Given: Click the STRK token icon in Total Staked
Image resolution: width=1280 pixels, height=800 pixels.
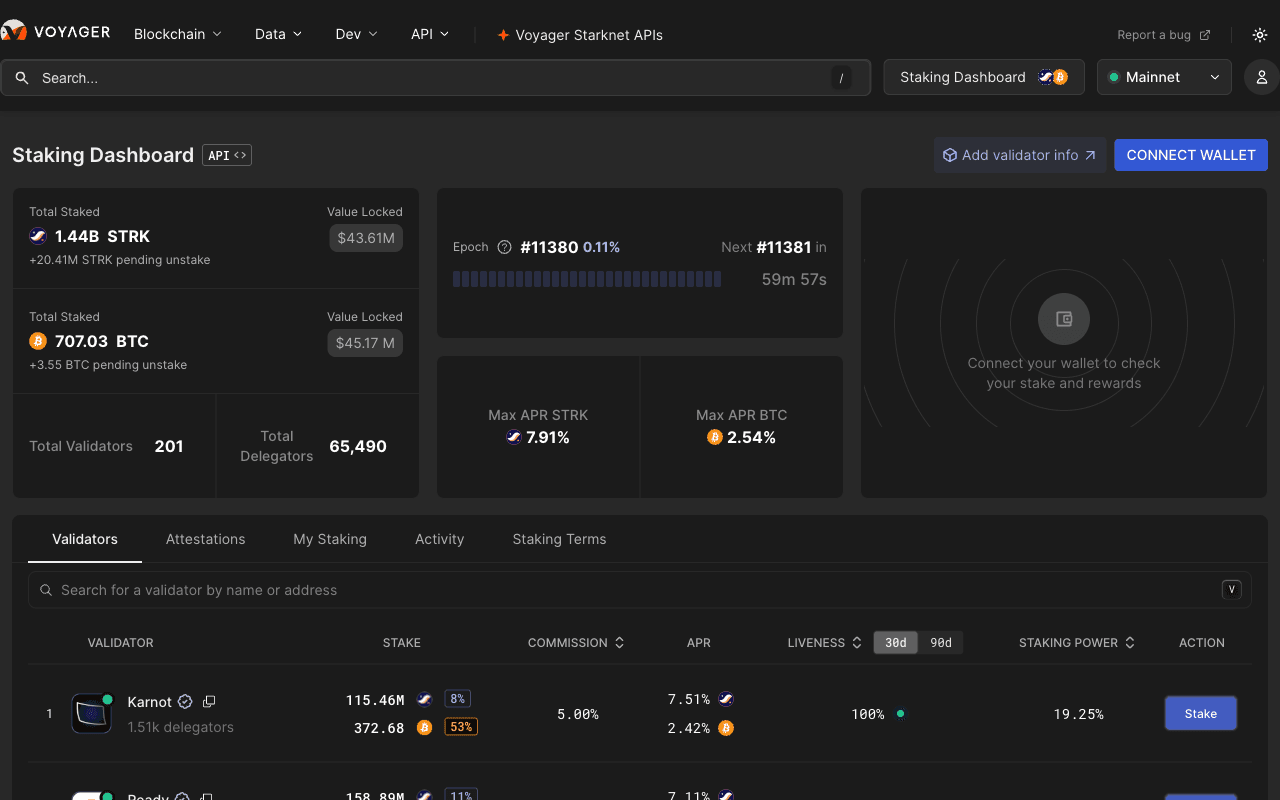Looking at the screenshot, I should coord(38,236).
